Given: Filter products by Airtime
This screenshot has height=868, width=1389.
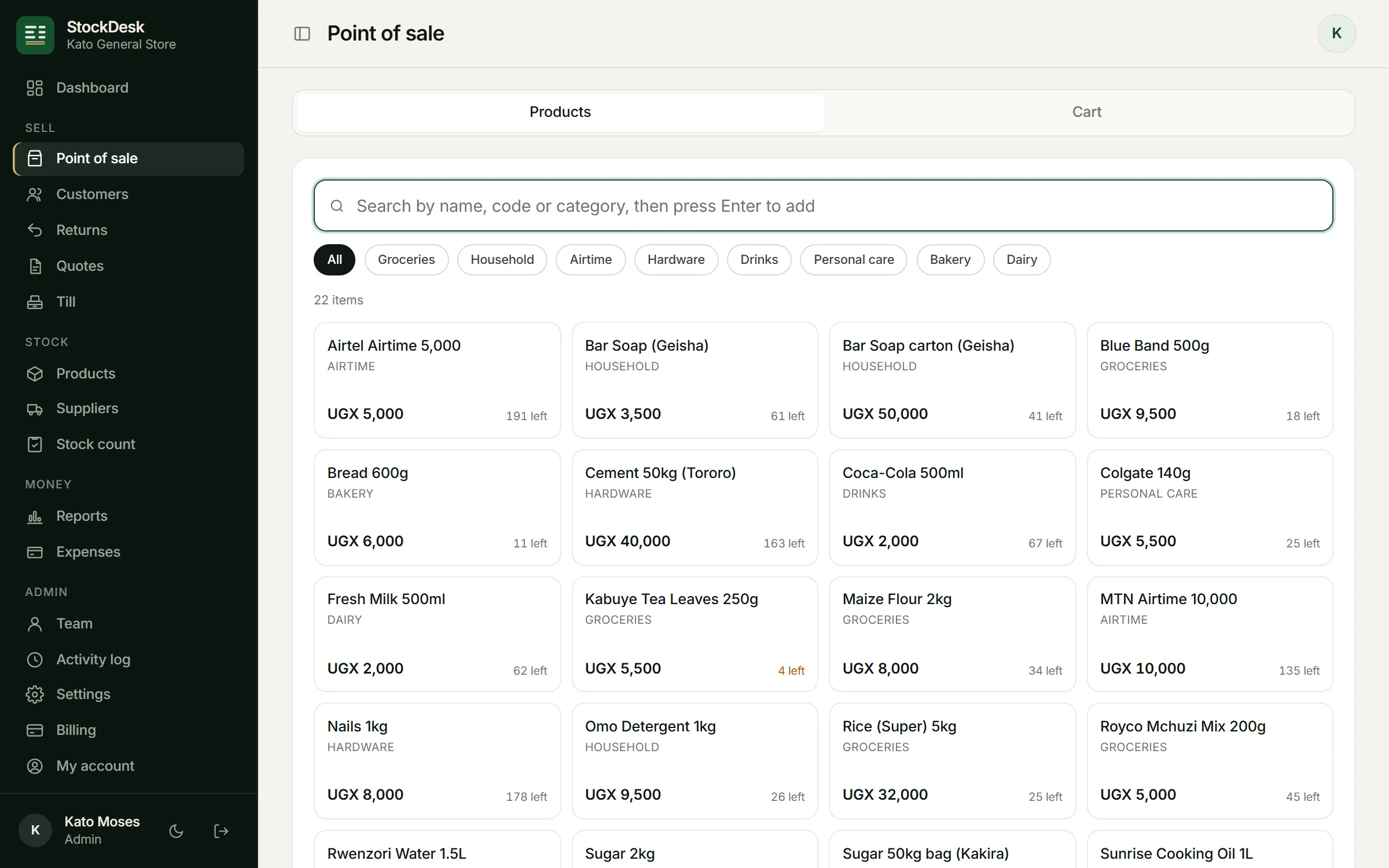Looking at the screenshot, I should (x=591, y=260).
